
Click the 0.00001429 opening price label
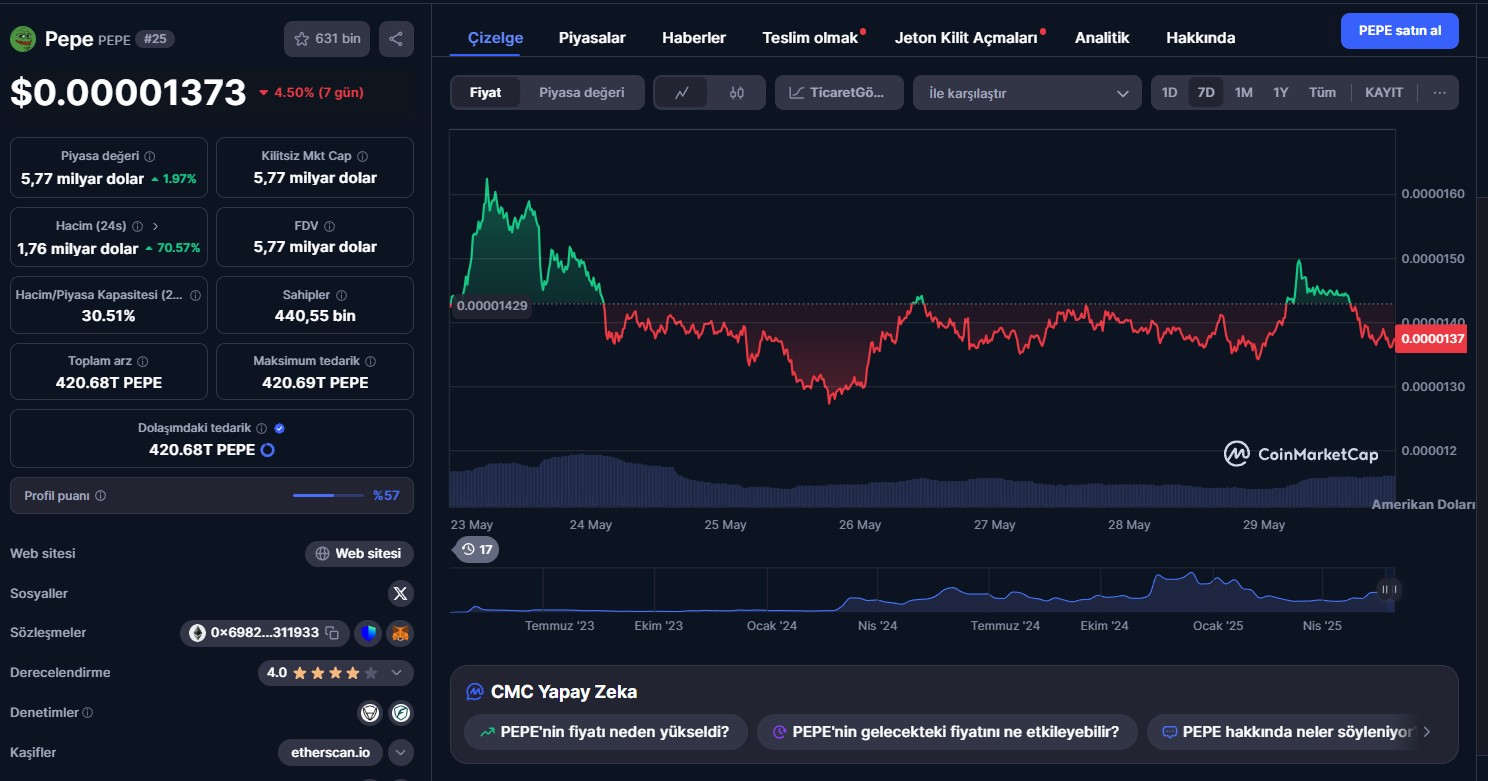coord(491,306)
